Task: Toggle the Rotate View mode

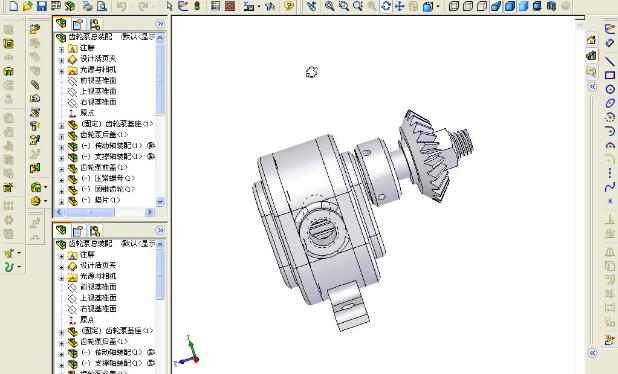Action: coord(386,6)
